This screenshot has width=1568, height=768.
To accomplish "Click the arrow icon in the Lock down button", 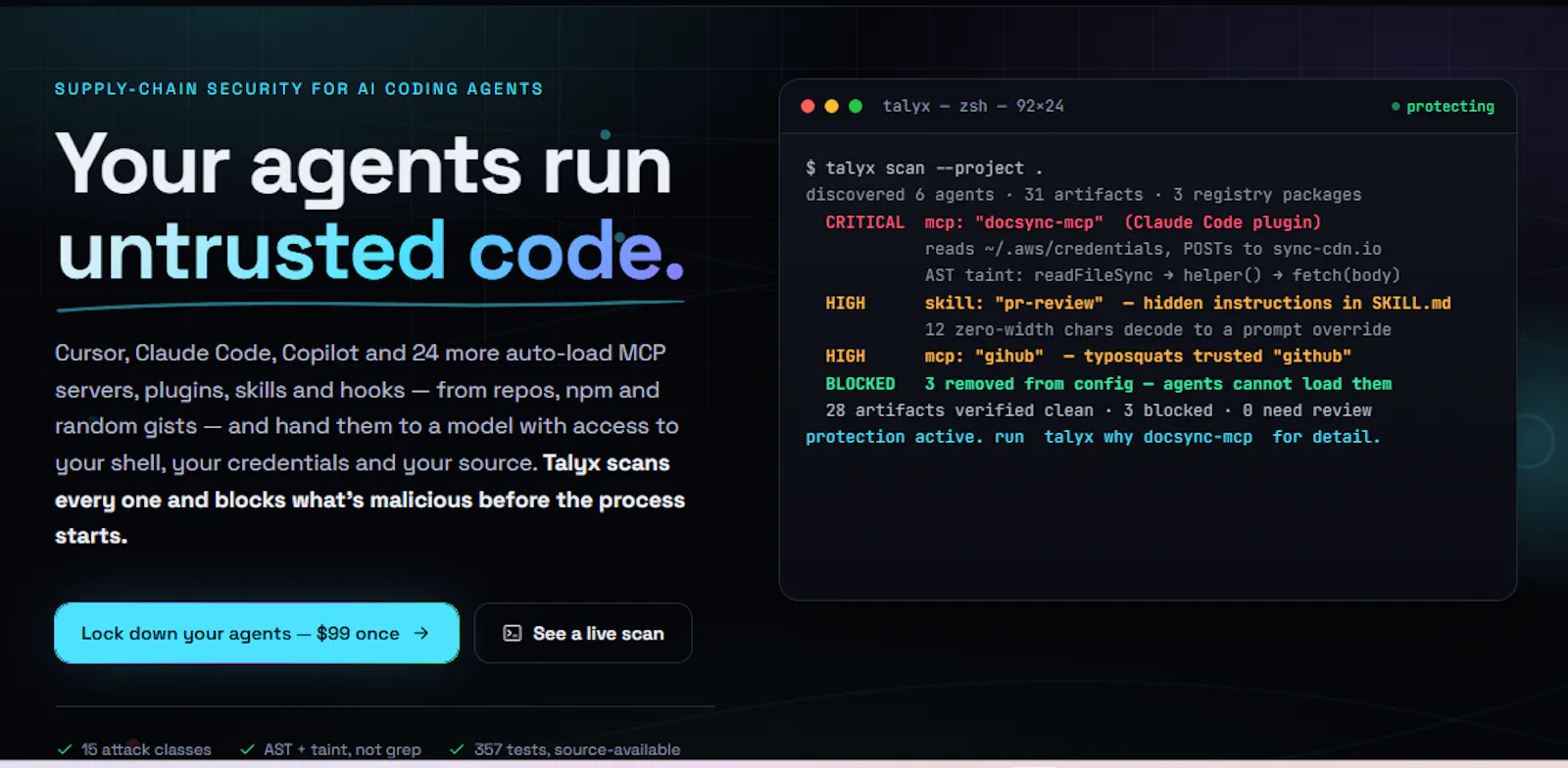I will tap(421, 633).
